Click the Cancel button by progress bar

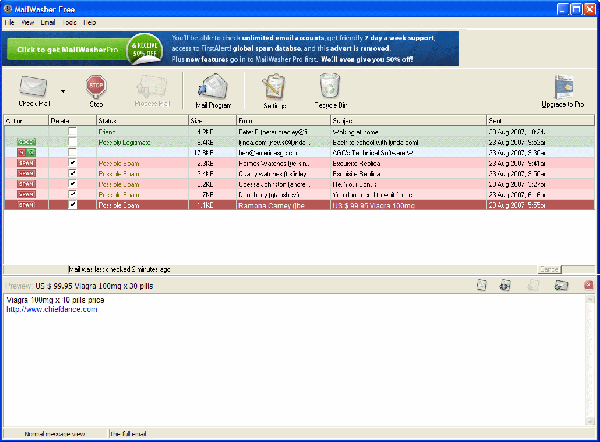pyautogui.click(x=549, y=269)
